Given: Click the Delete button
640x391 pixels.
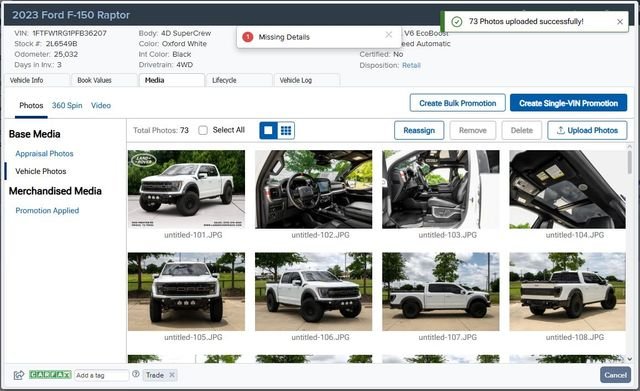Looking at the screenshot, I should click(522, 130).
